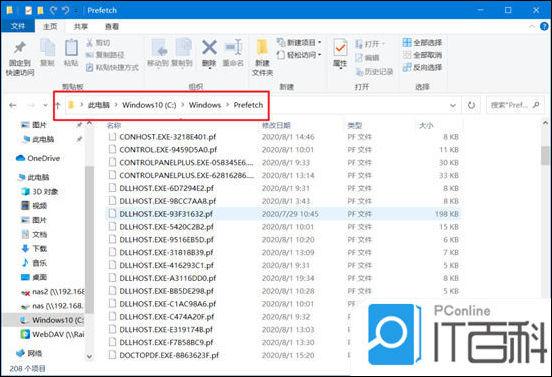Click the Move to (移动到) icon
Viewport: 552px width, 377px height.
159,48
